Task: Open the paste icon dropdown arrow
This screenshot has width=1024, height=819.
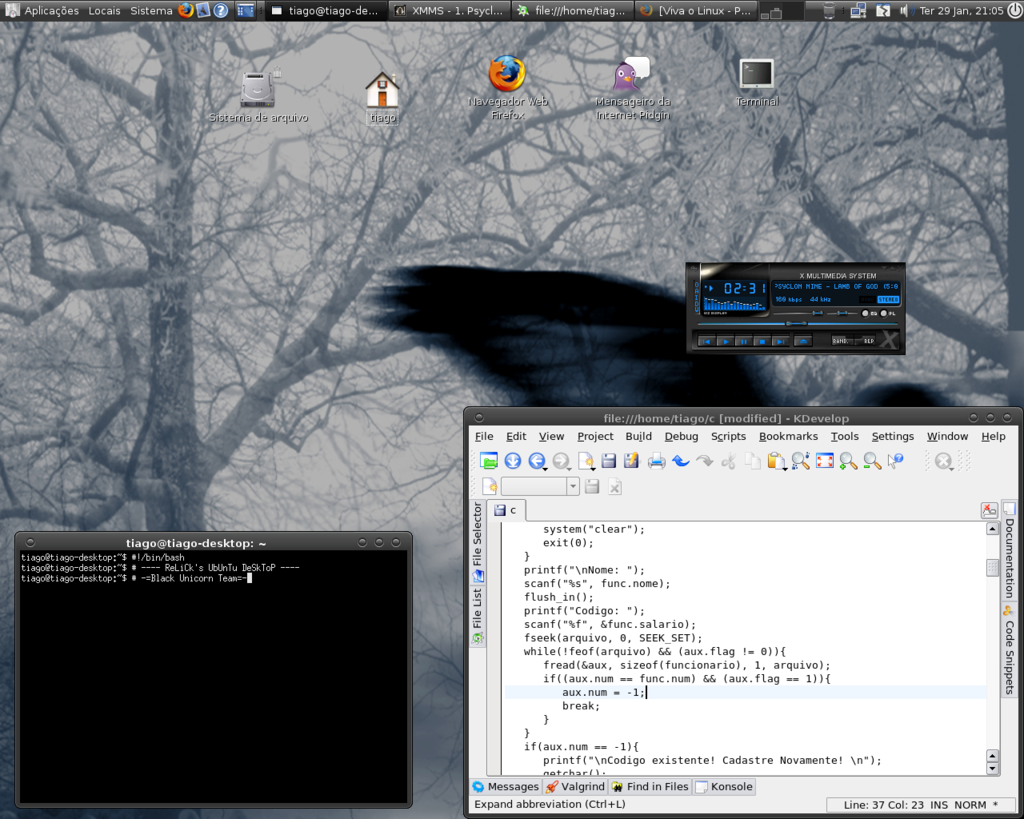Action: 784,468
